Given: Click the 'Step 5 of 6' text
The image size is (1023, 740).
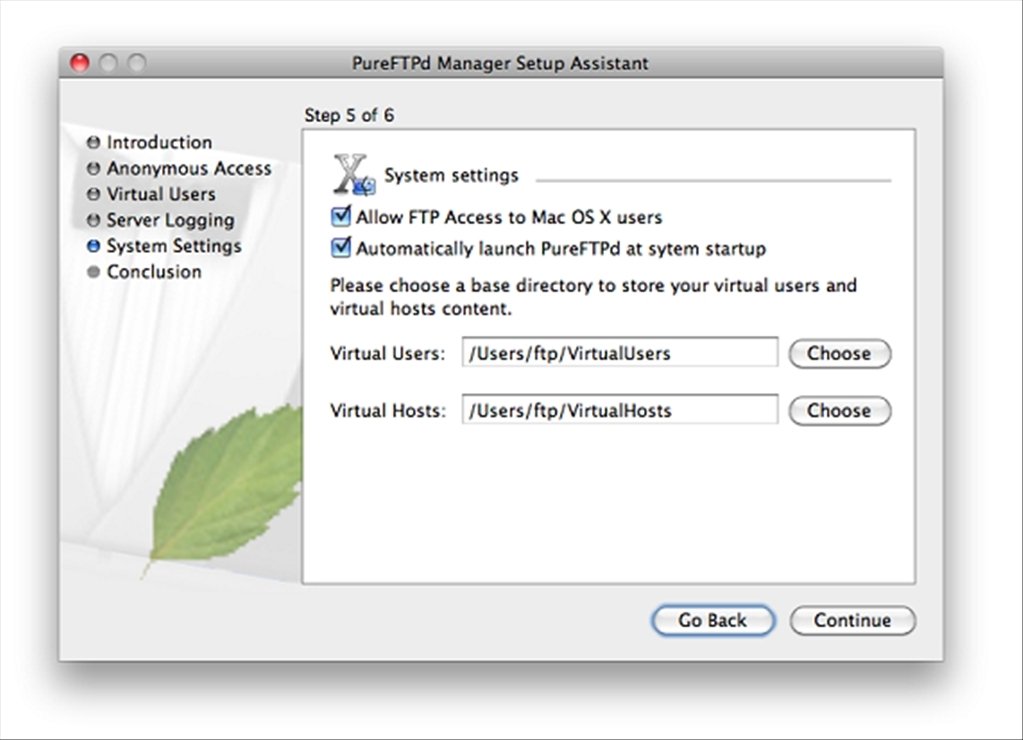Looking at the screenshot, I should tap(349, 116).
